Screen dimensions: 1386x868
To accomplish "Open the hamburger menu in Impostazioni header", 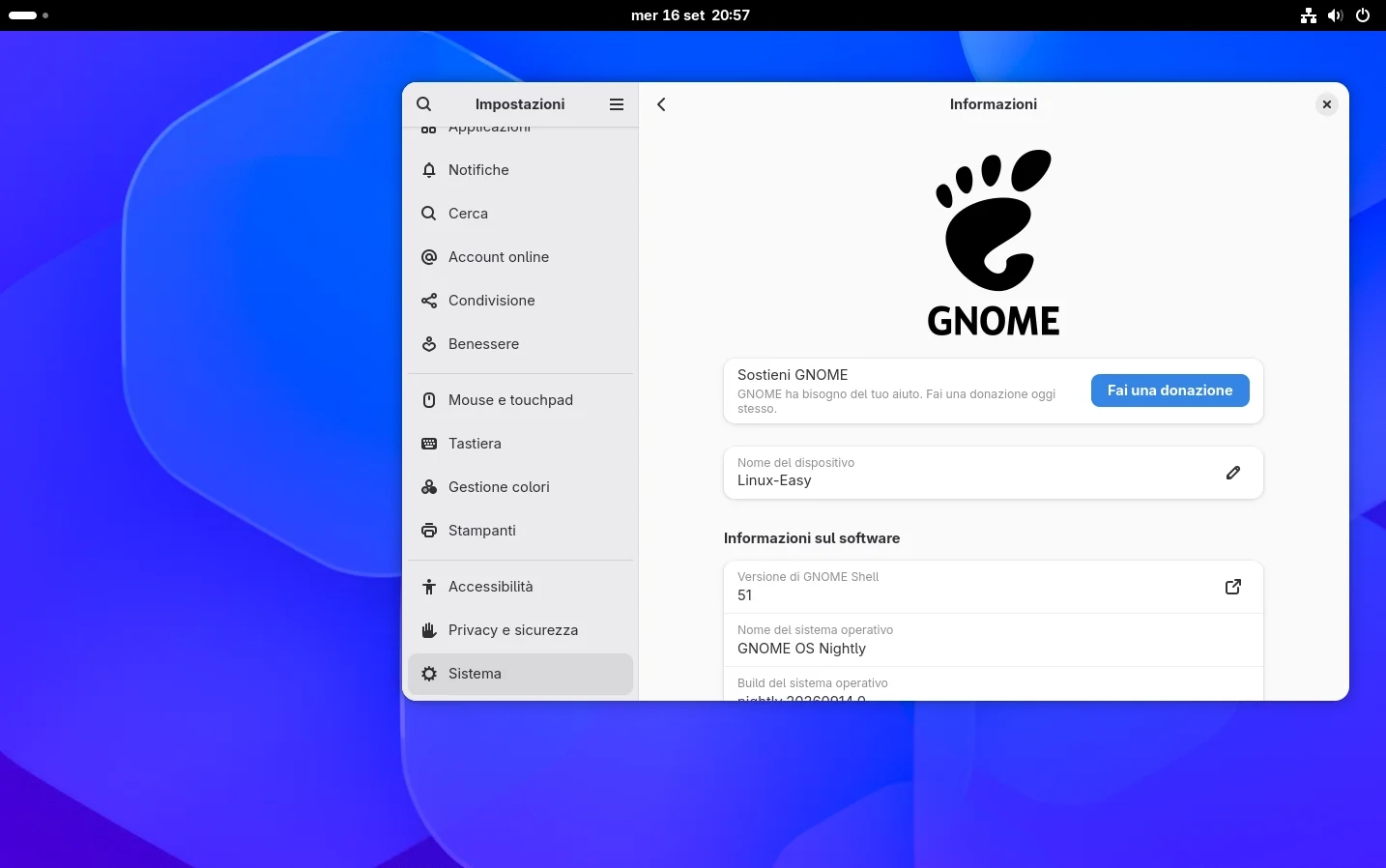I will [x=617, y=104].
